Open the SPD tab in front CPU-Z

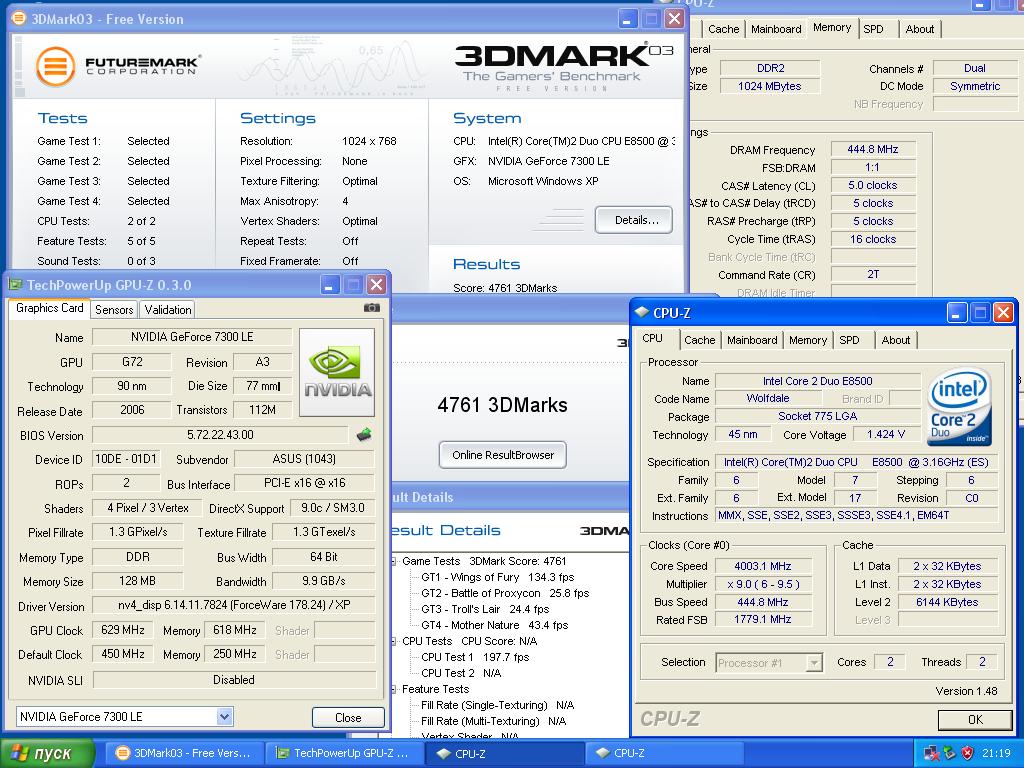[x=850, y=340]
